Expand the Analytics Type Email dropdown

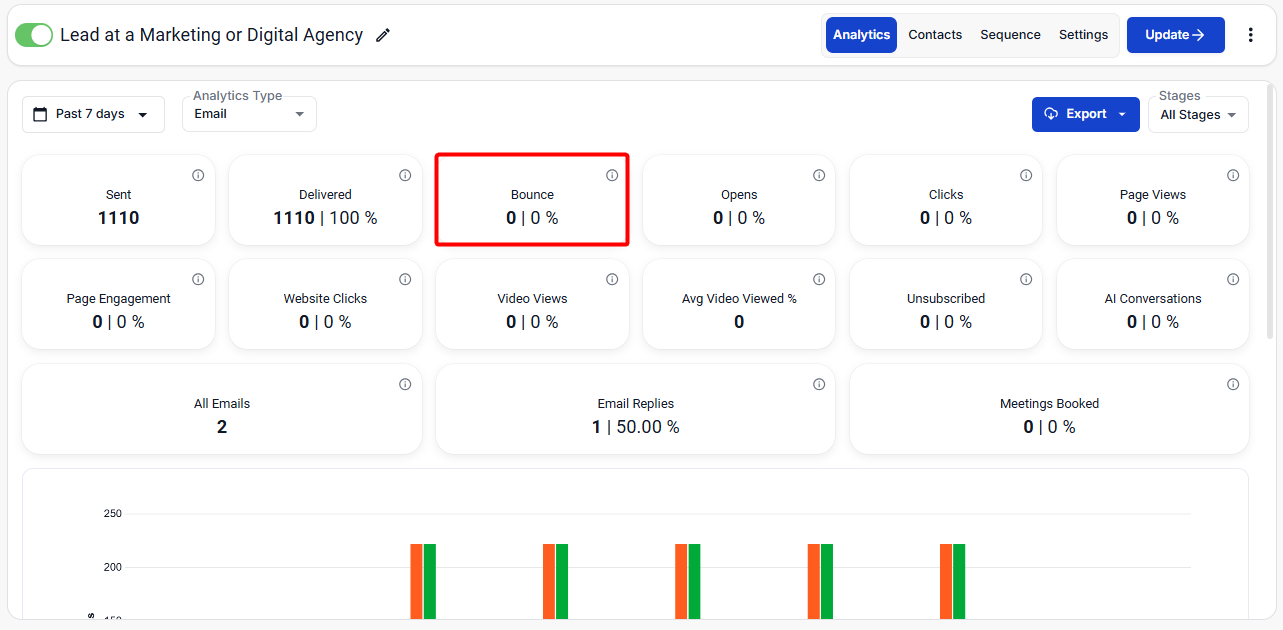249,114
